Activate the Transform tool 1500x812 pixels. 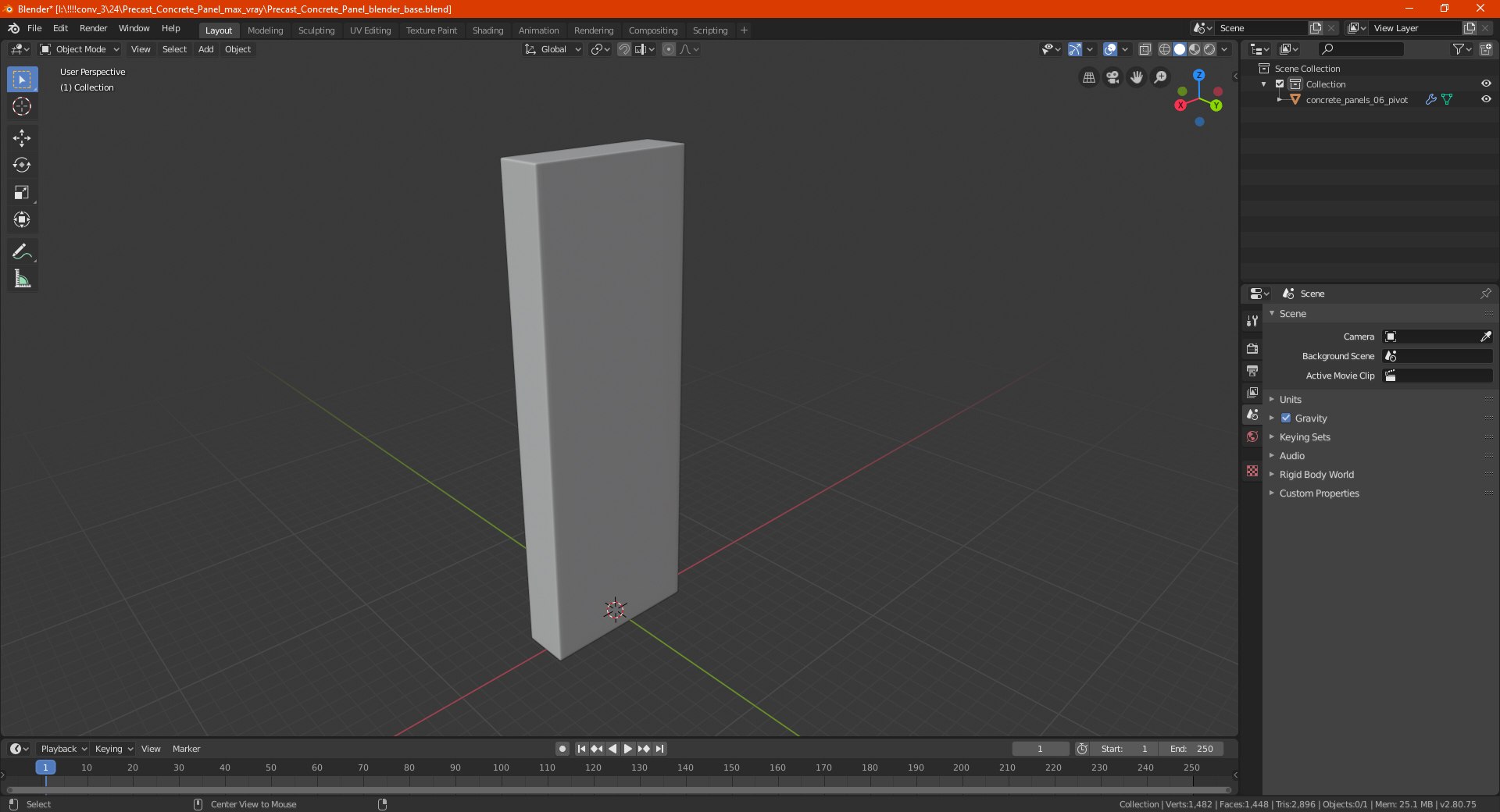click(x=22, y=219)
